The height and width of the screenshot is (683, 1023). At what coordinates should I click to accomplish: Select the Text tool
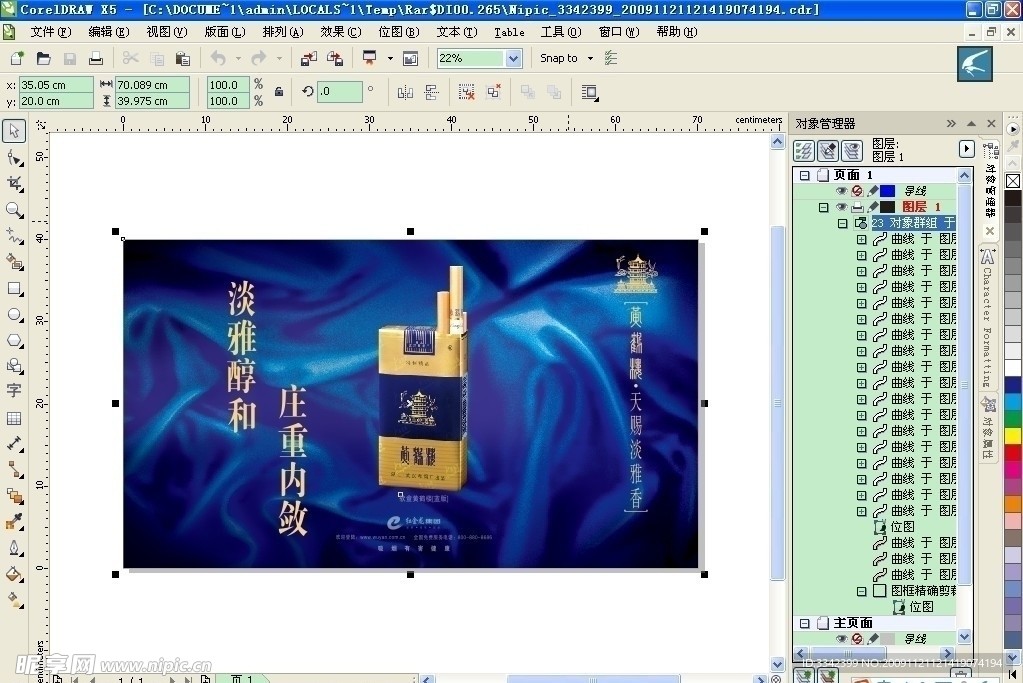(14, 391)
